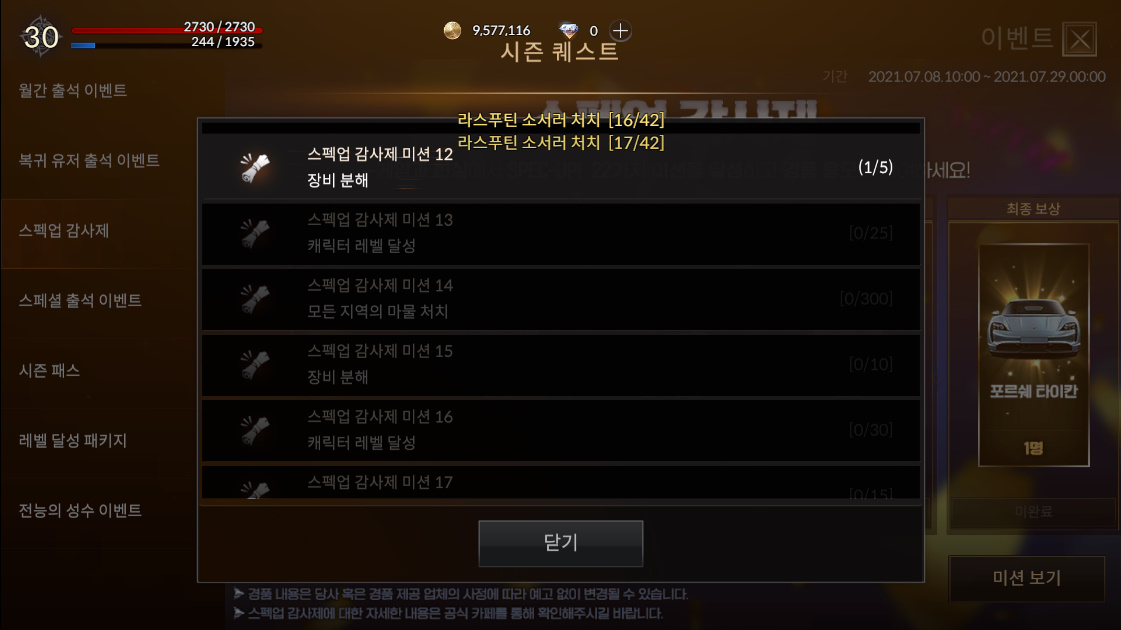1121x630 pixels.
Task: Open the 스펙업 감사제 tab
Action: click(x=64, y=230)
